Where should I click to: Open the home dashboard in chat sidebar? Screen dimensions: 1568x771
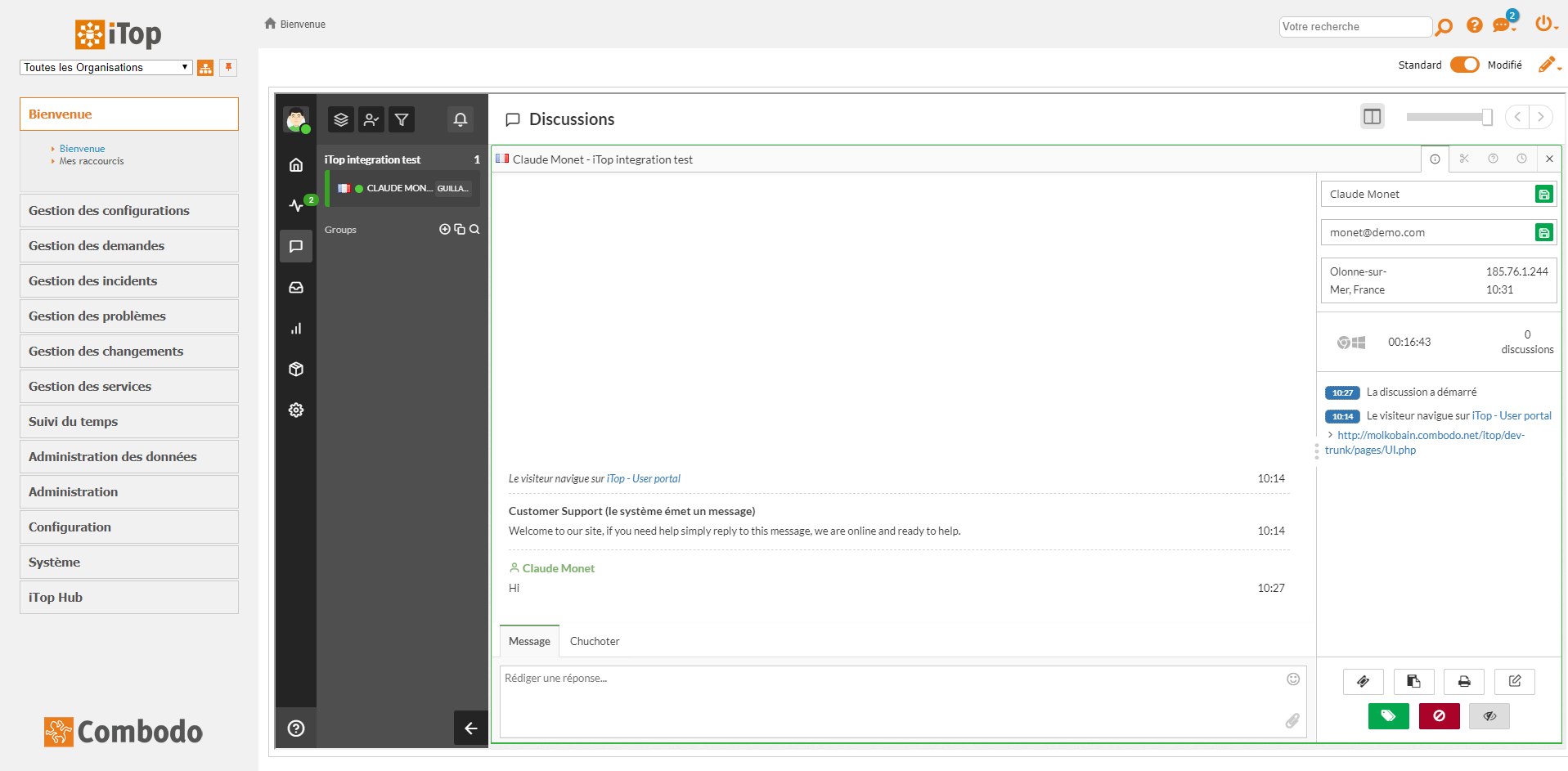(x=296, y=164)
